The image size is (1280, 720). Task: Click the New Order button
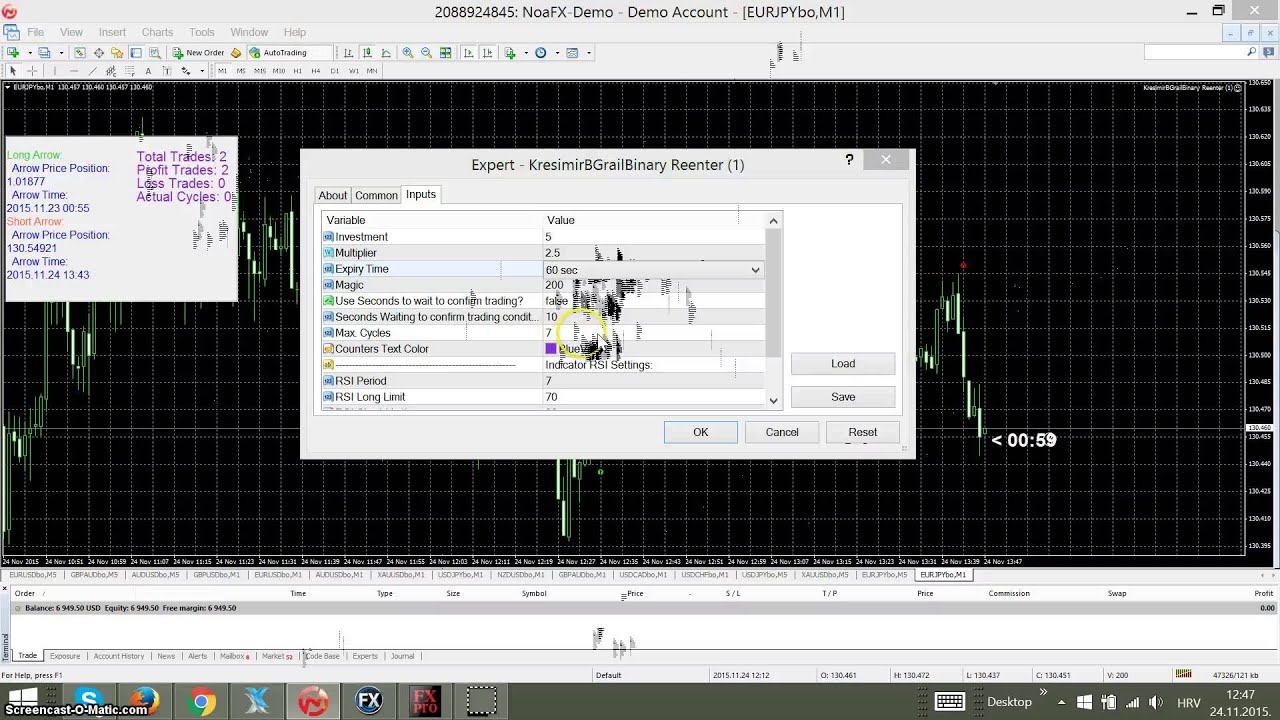coord(198,52)
